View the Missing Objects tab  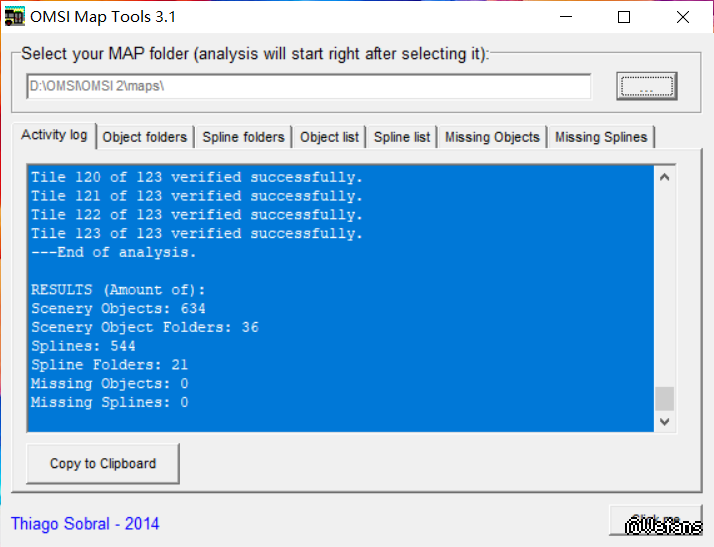(492, 137)
